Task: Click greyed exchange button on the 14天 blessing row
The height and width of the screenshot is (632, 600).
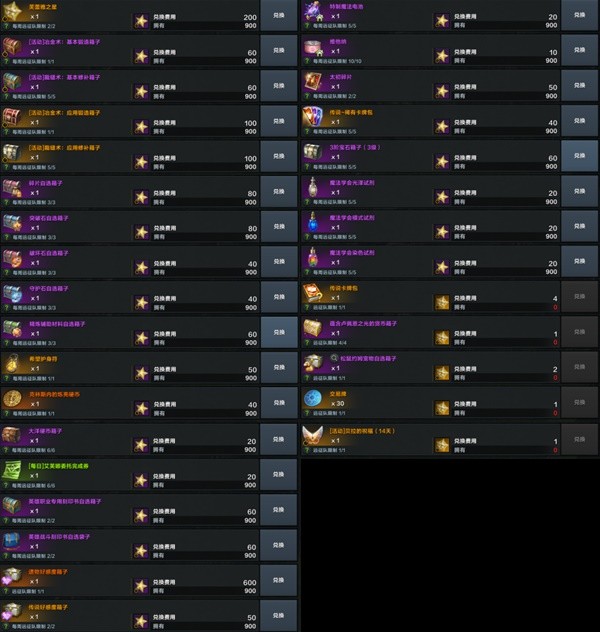Action: point(579,439)
